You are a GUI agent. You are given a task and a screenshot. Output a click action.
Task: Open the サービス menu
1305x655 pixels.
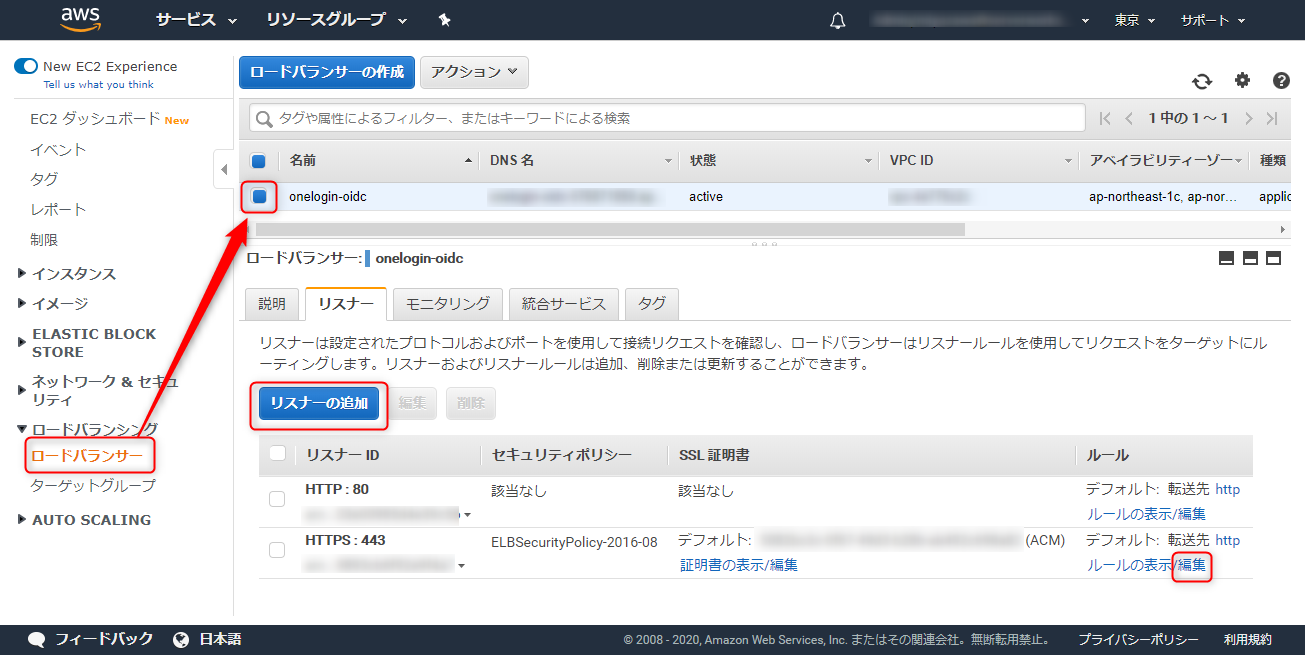pyautogui.click(x=196, y=20)
